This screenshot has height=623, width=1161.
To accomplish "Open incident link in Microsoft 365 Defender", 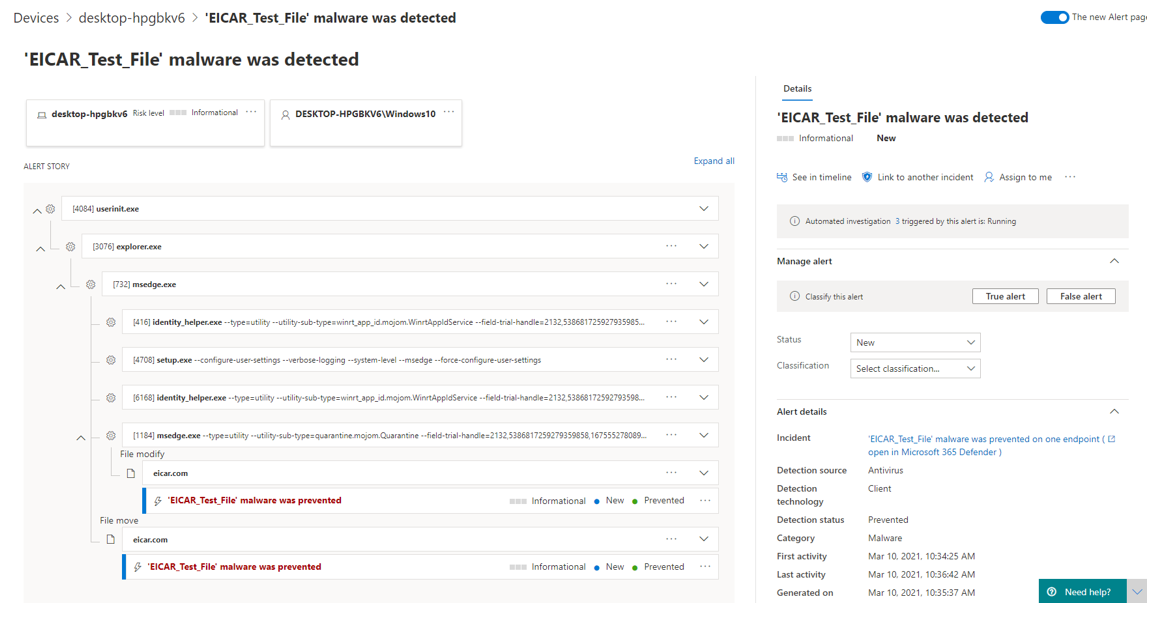I will pyautogui.click(x=991, y=445).
